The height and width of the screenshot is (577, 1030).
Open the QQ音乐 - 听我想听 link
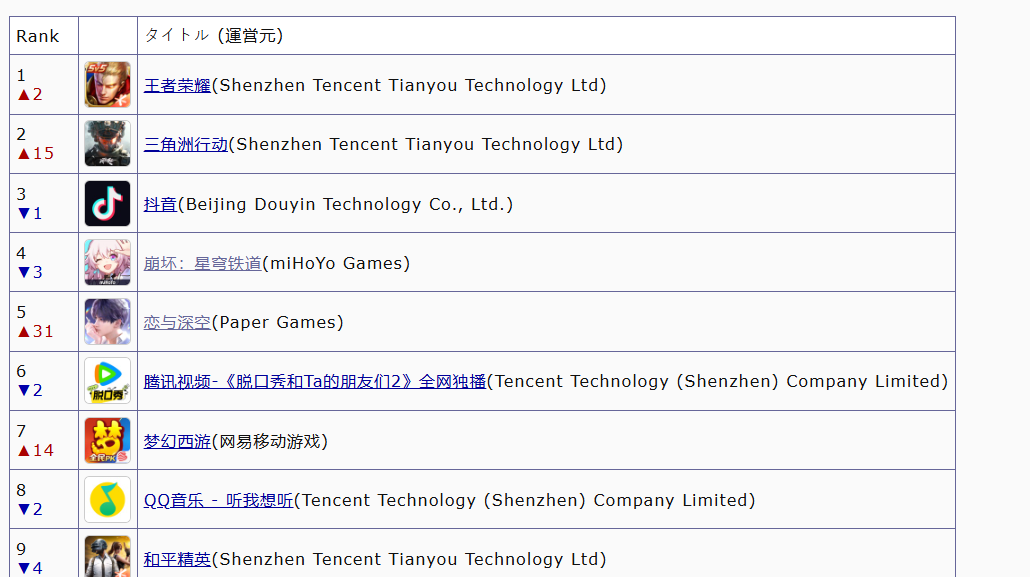(219, 501)
